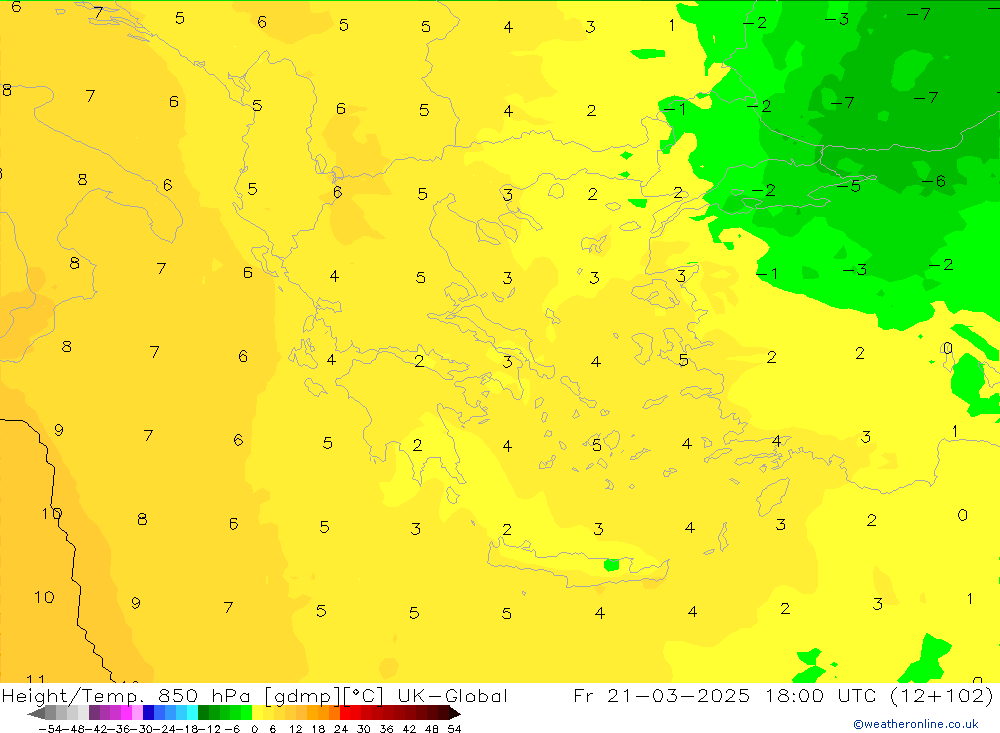Click the UK-Global model name

tap(452, 696)
